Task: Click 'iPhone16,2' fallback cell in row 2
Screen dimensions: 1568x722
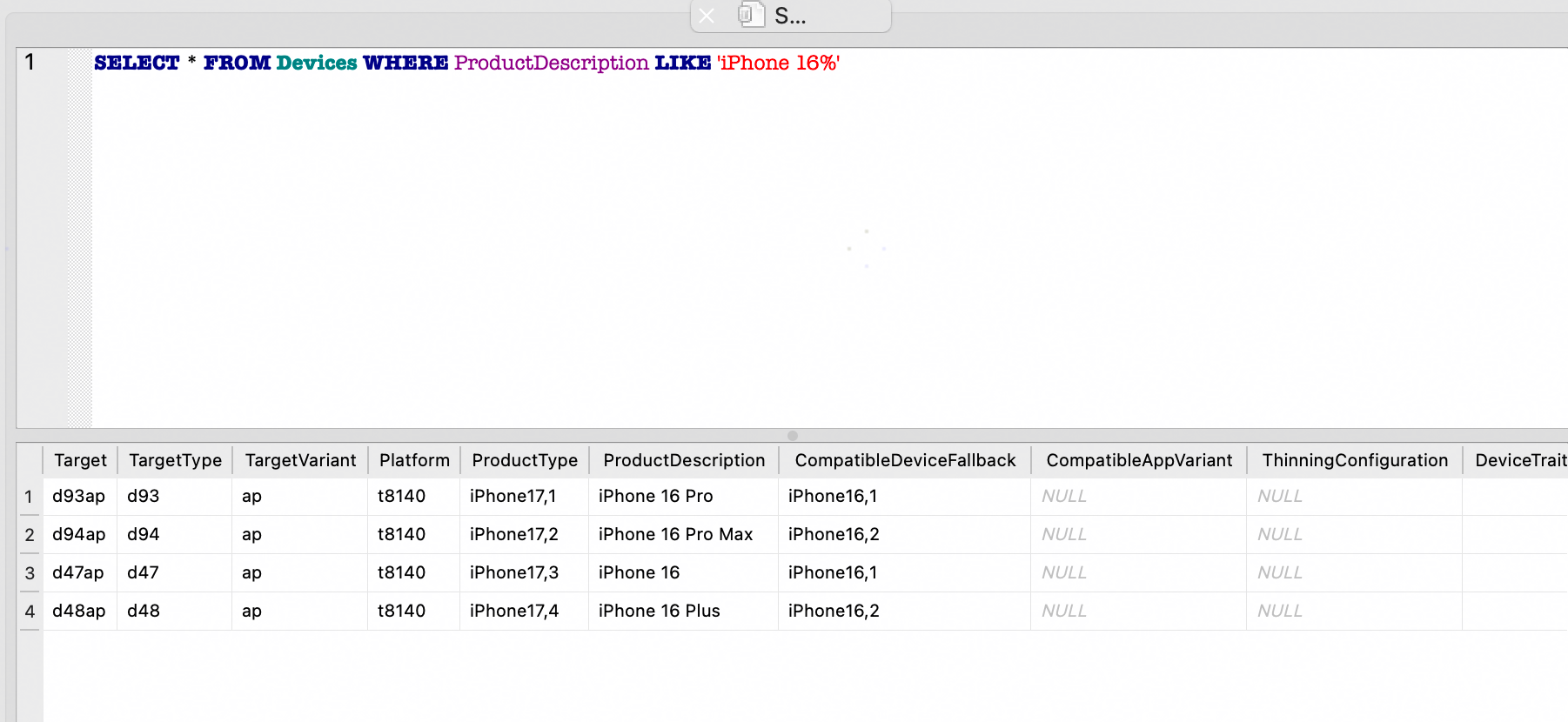Action: [905, 534]
